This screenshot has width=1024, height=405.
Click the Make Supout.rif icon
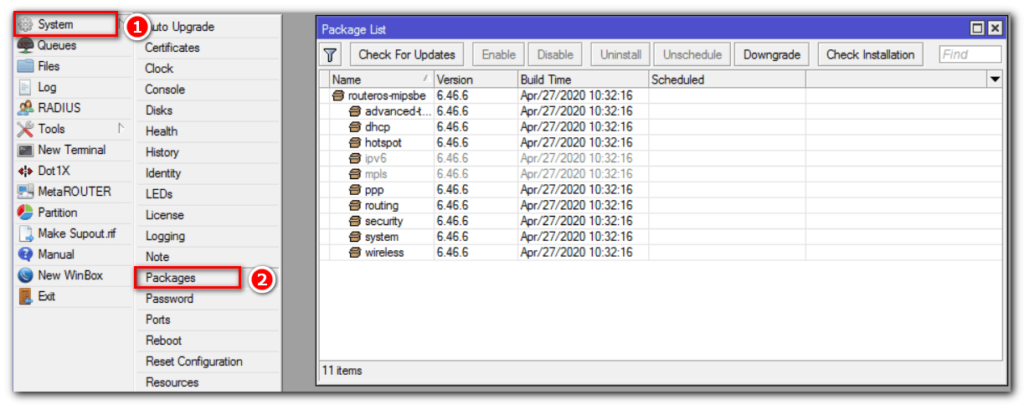pos(25,234)
